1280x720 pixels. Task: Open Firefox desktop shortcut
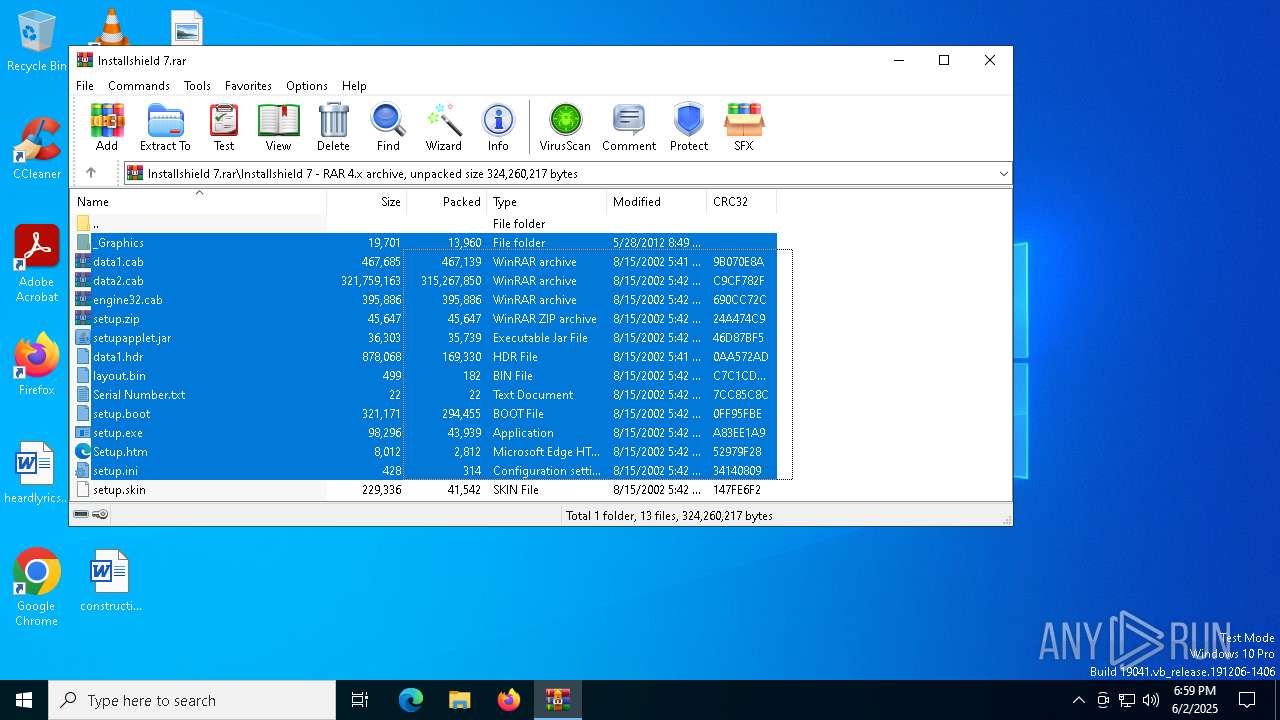click(x=37, y=364)
